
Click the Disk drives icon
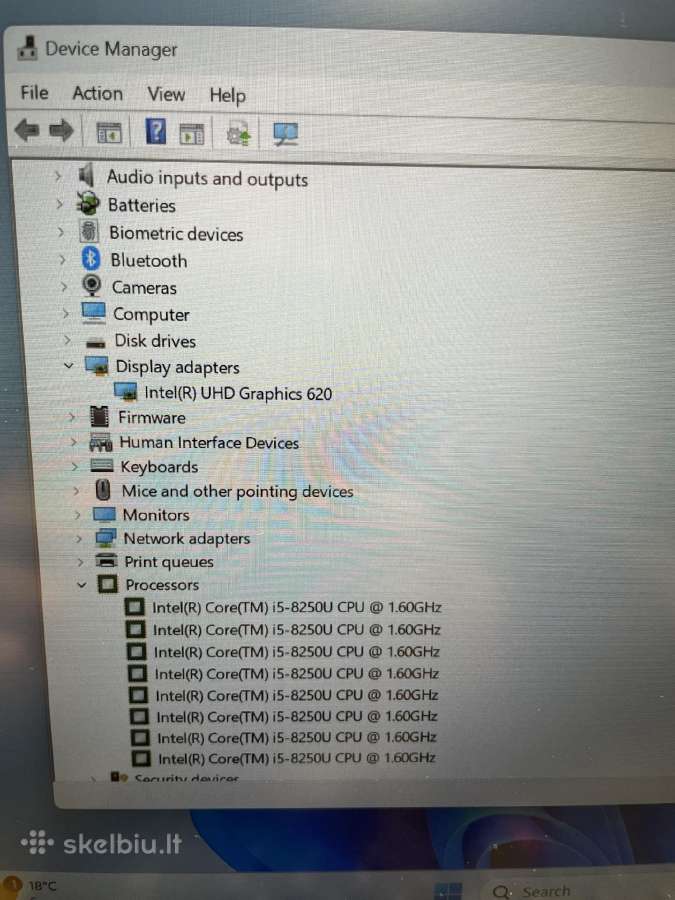96,342
